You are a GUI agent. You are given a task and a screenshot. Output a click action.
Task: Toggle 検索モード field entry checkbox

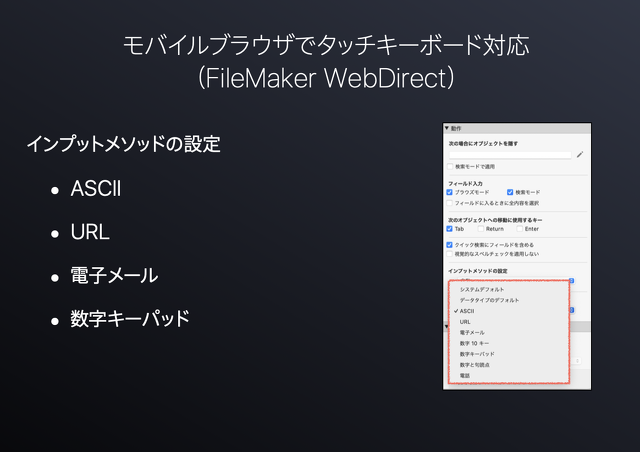[x=510, y=192]
